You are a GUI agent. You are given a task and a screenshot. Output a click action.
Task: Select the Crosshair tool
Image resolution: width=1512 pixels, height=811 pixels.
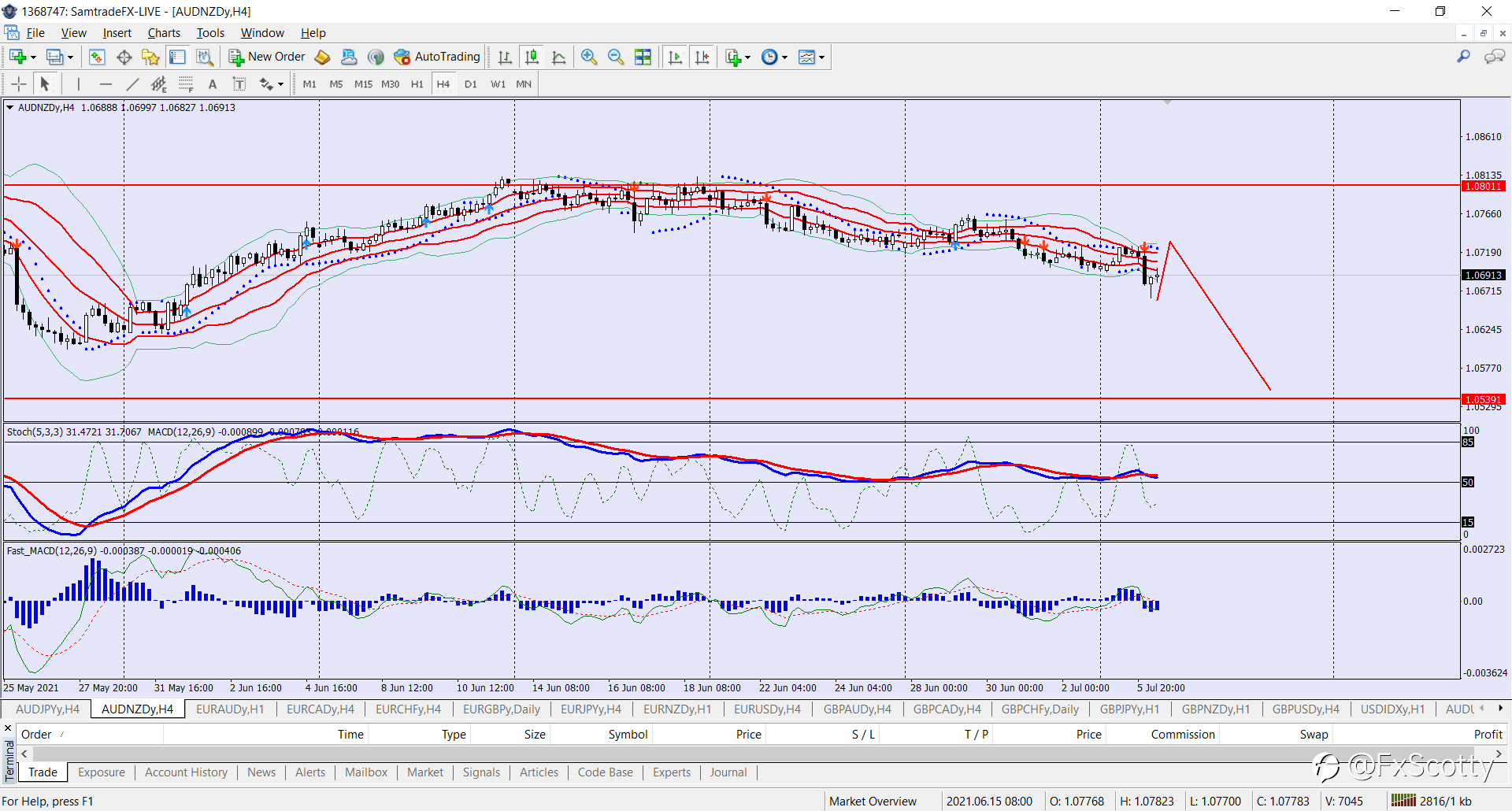click(19, 84)
